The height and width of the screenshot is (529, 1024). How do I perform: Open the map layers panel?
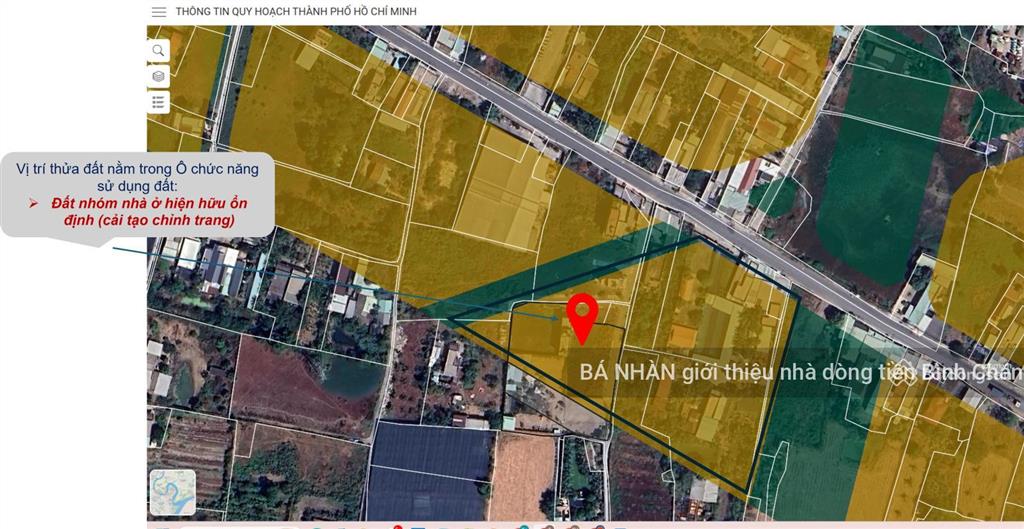158,76
